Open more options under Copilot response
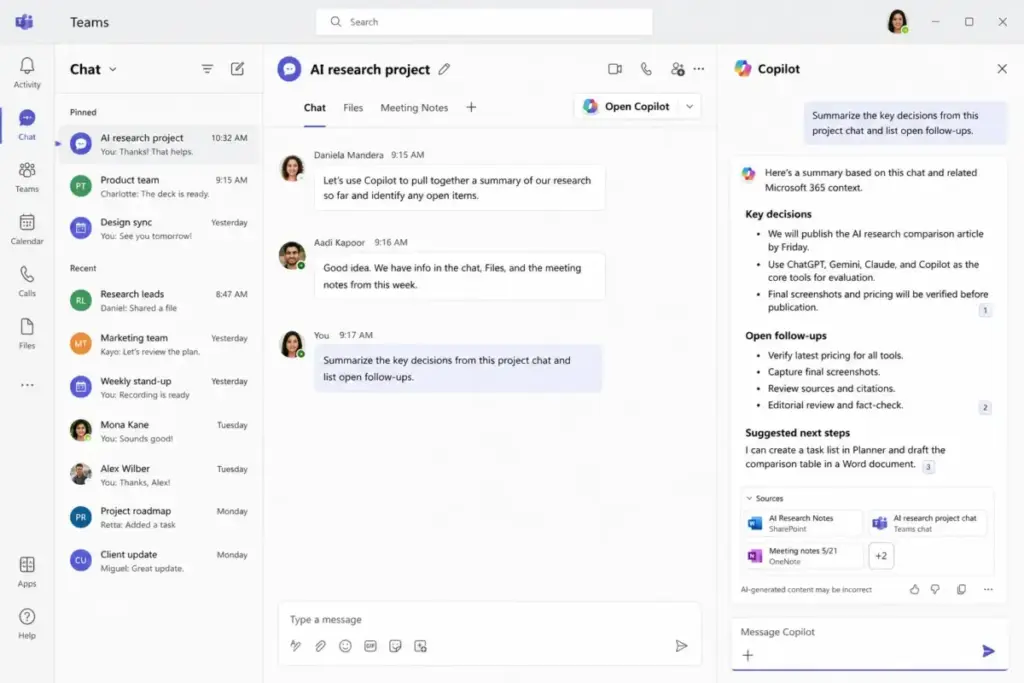The height and width of the screenshot is (683, 1024). 988,589
